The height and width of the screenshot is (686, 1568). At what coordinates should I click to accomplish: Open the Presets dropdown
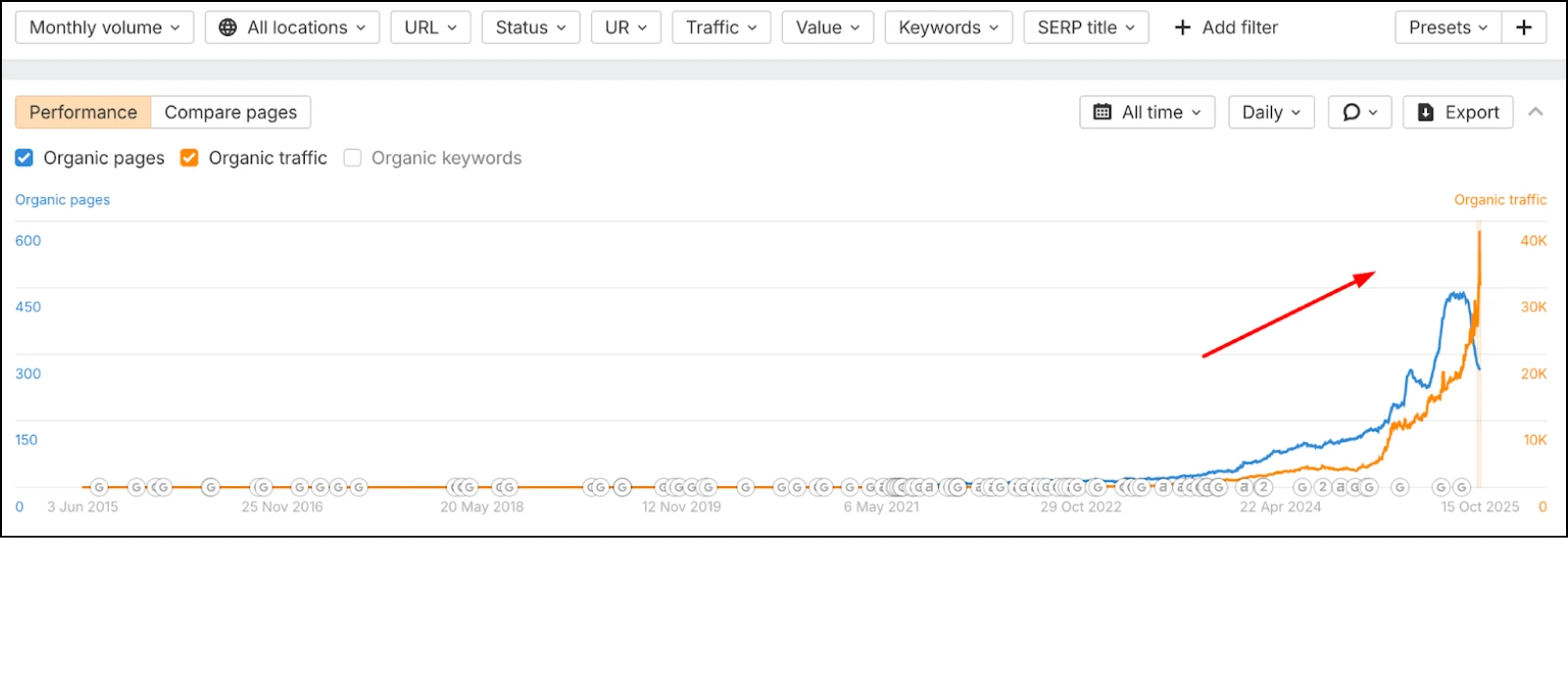point(1447,27)
